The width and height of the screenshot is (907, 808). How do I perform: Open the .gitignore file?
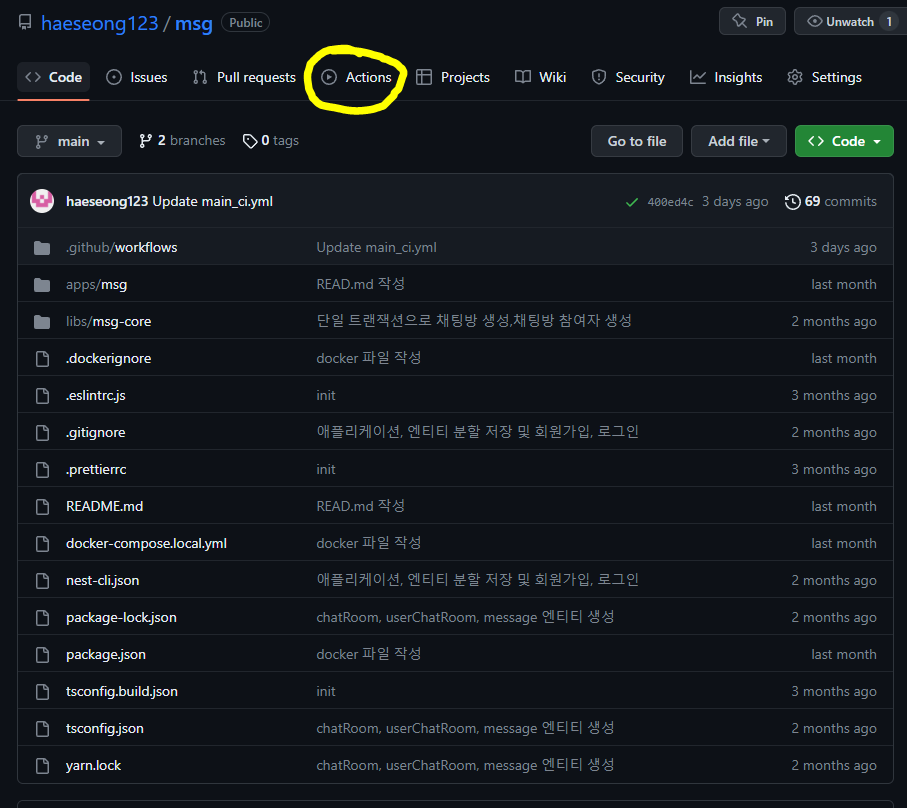point(95,433)
